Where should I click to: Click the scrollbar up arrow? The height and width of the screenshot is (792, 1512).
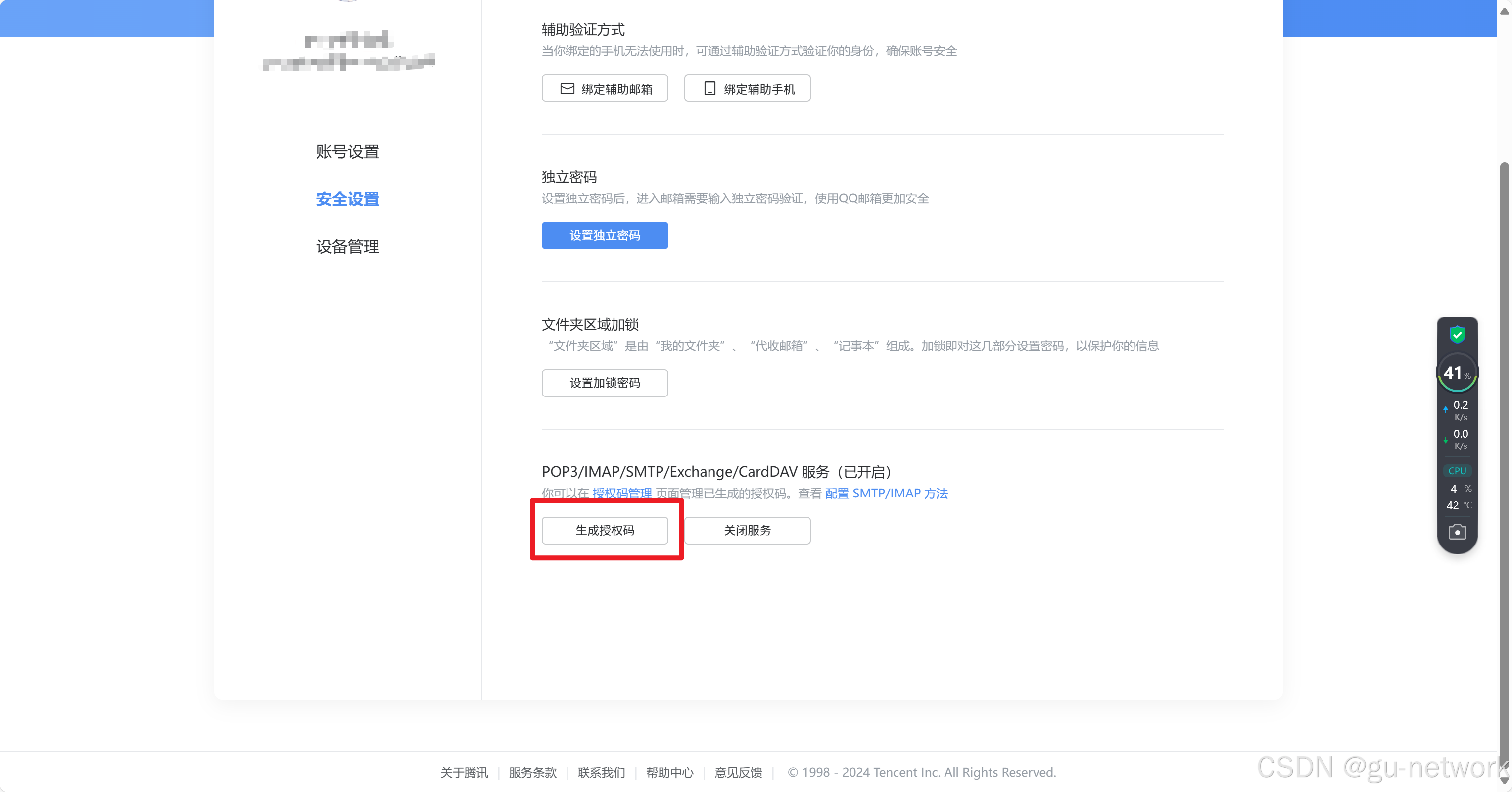(x=1505, y=10)
